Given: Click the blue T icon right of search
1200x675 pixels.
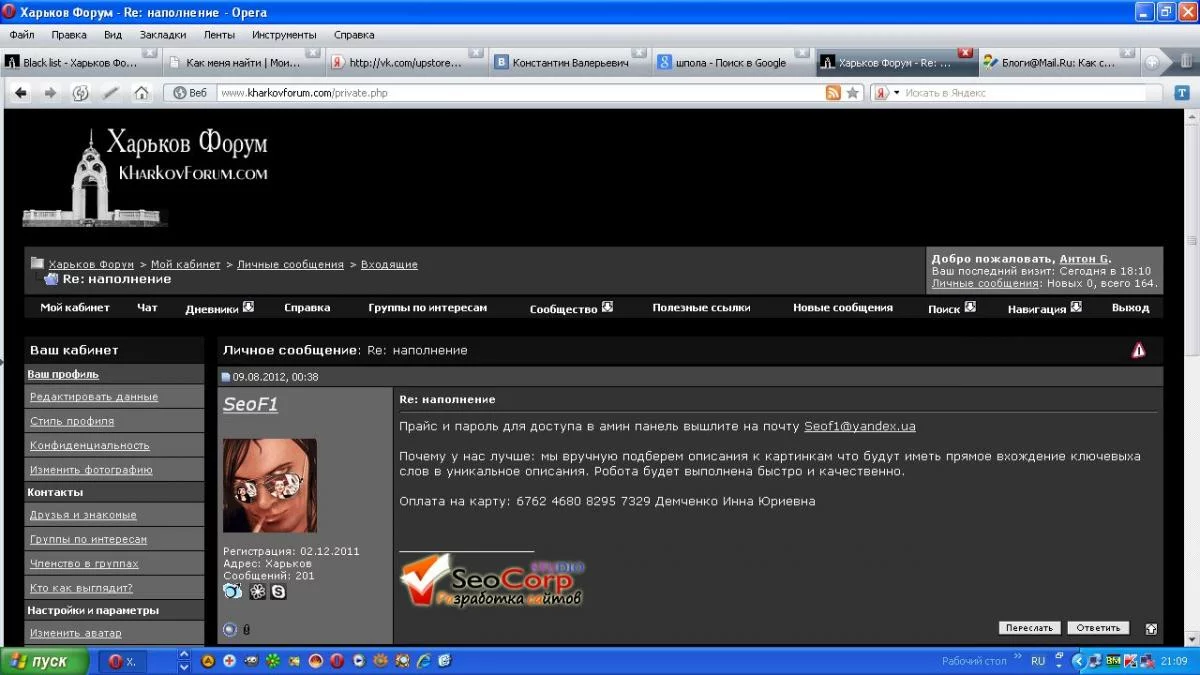Looking at the screenshot, I should [1181, 93].
